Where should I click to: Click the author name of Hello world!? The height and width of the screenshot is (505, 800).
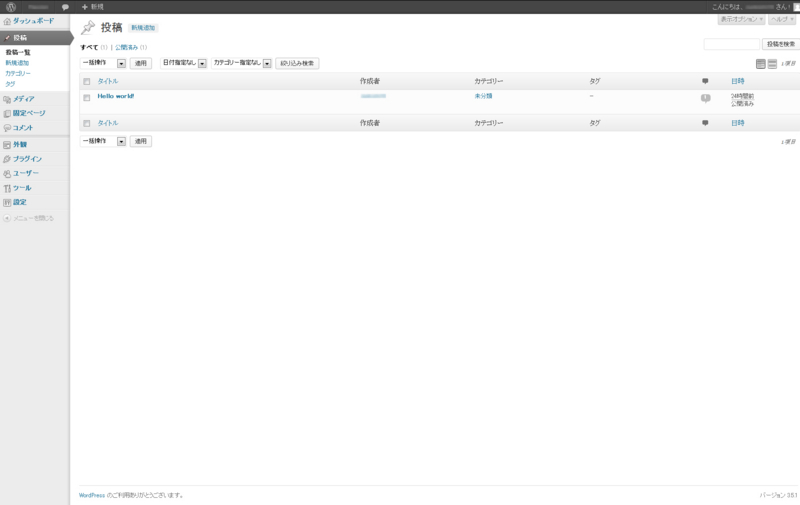[x=373, y=96]
